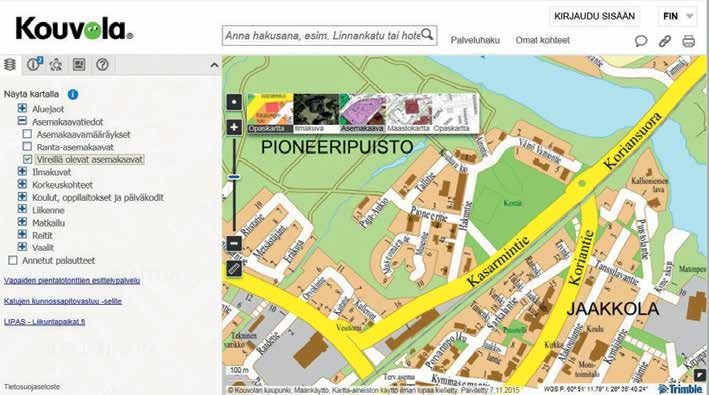The image size is (709, 395).
Task: Open the map layers stack tab
Action: (9, 65)
